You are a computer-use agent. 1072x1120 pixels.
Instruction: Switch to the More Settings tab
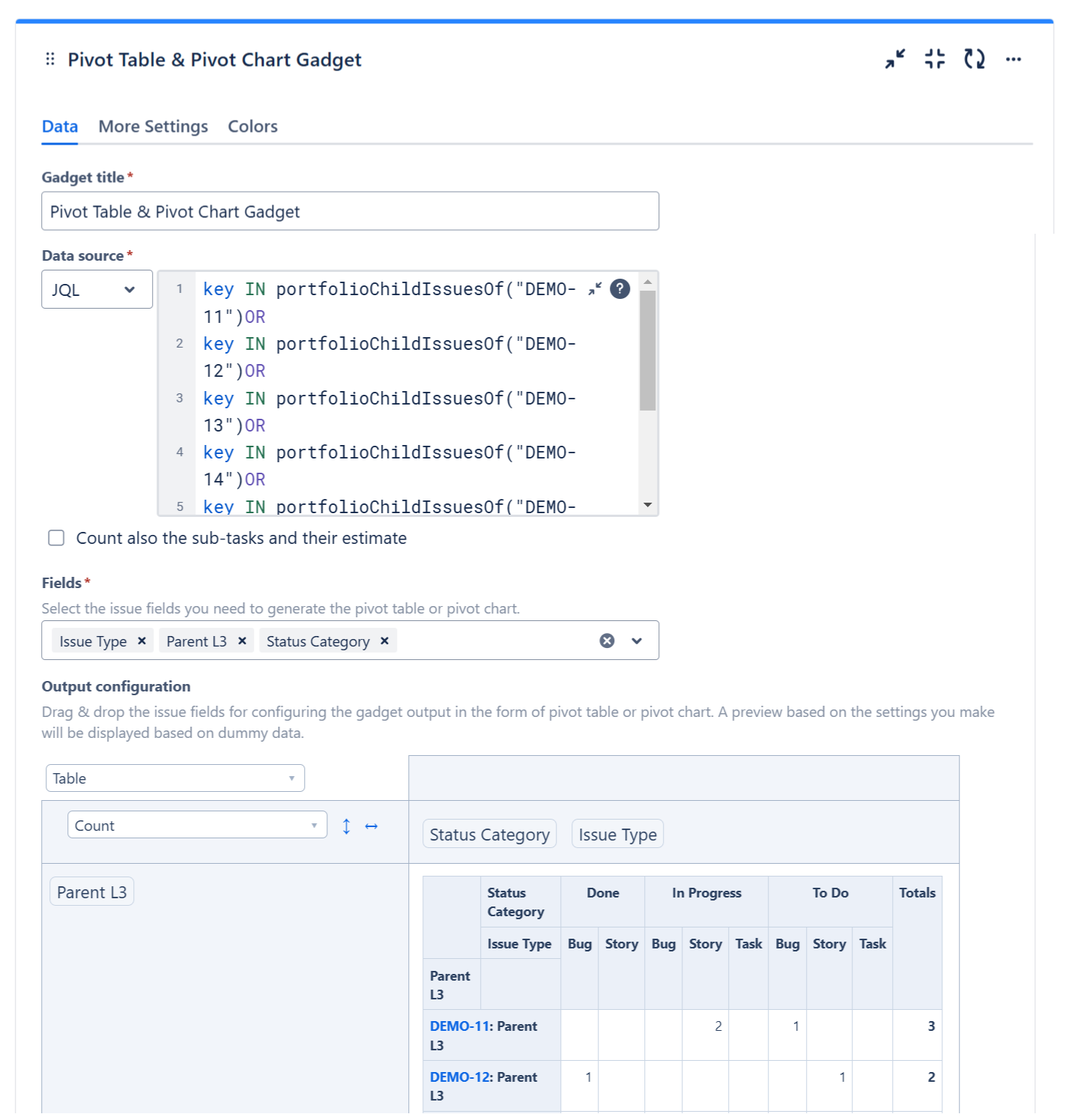(153, 127)
